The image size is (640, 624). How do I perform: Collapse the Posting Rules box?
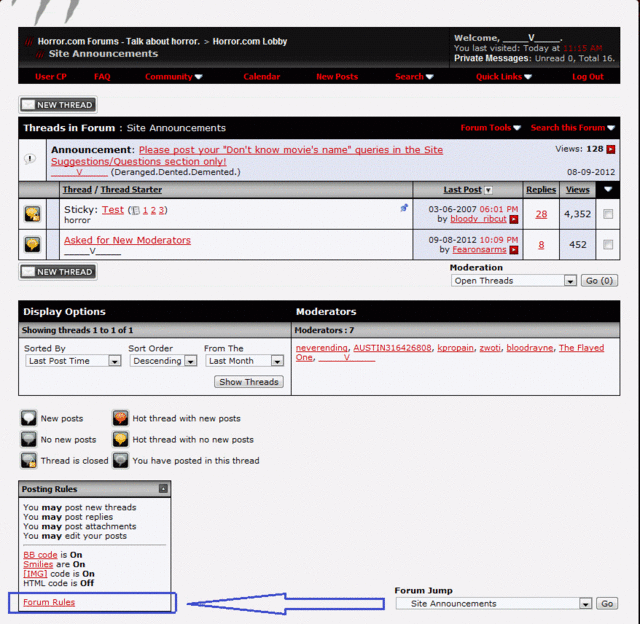tap(163, 489)
